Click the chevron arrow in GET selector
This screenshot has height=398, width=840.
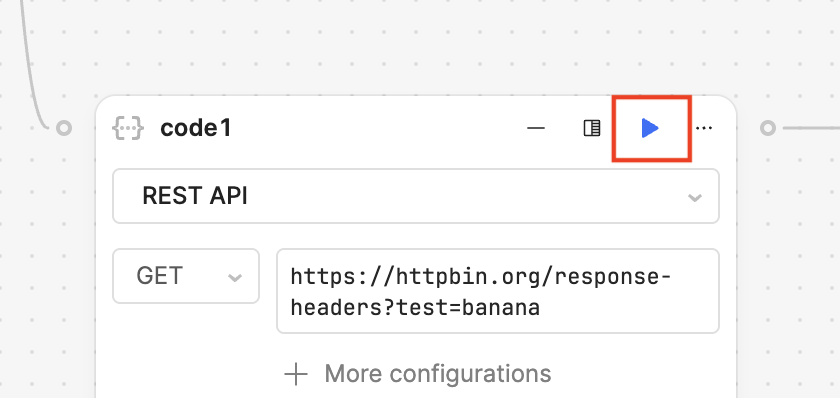click(235, 277)
